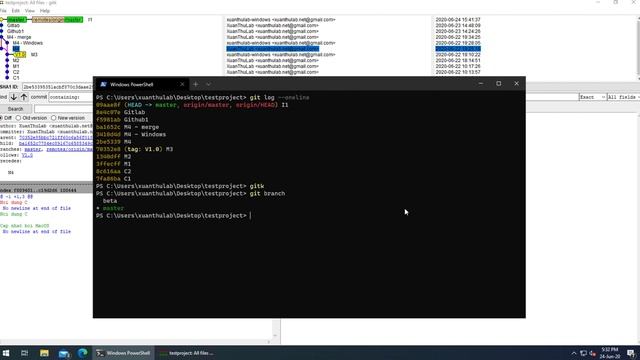Open the File menu in gitk

click(x=3, y=11)
